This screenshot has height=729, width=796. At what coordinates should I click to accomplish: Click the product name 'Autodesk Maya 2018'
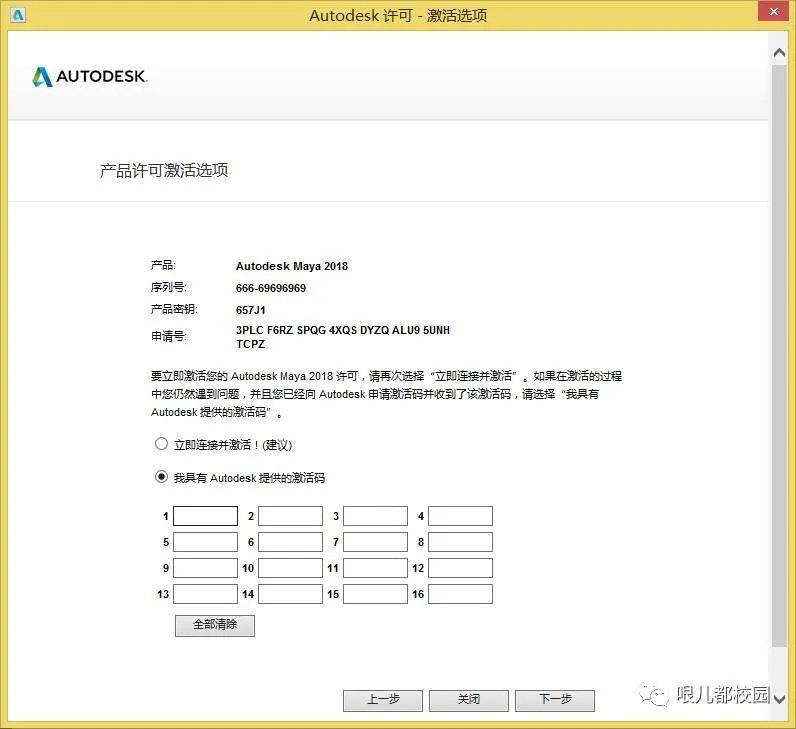(292, 266)
